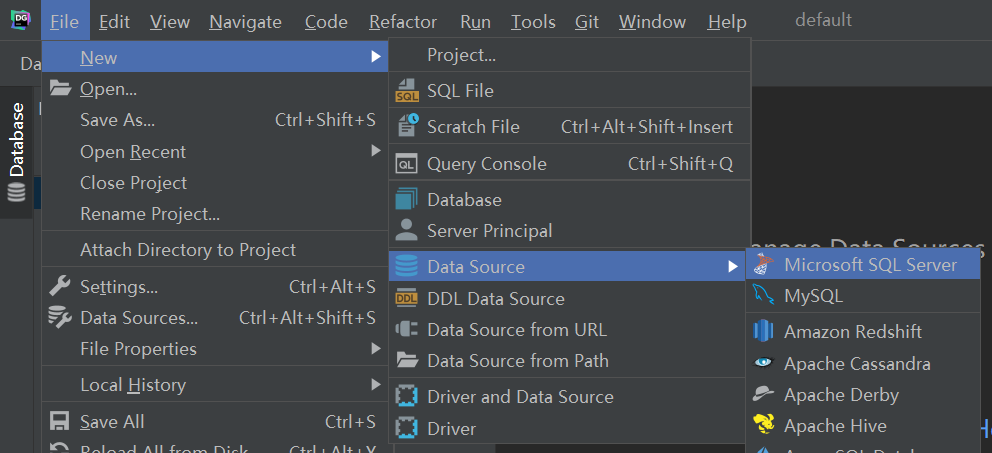Click the Driver and Data Source icon
This screenshot has height=453, width=992.
pyautogui.click(x=406, y=397)
